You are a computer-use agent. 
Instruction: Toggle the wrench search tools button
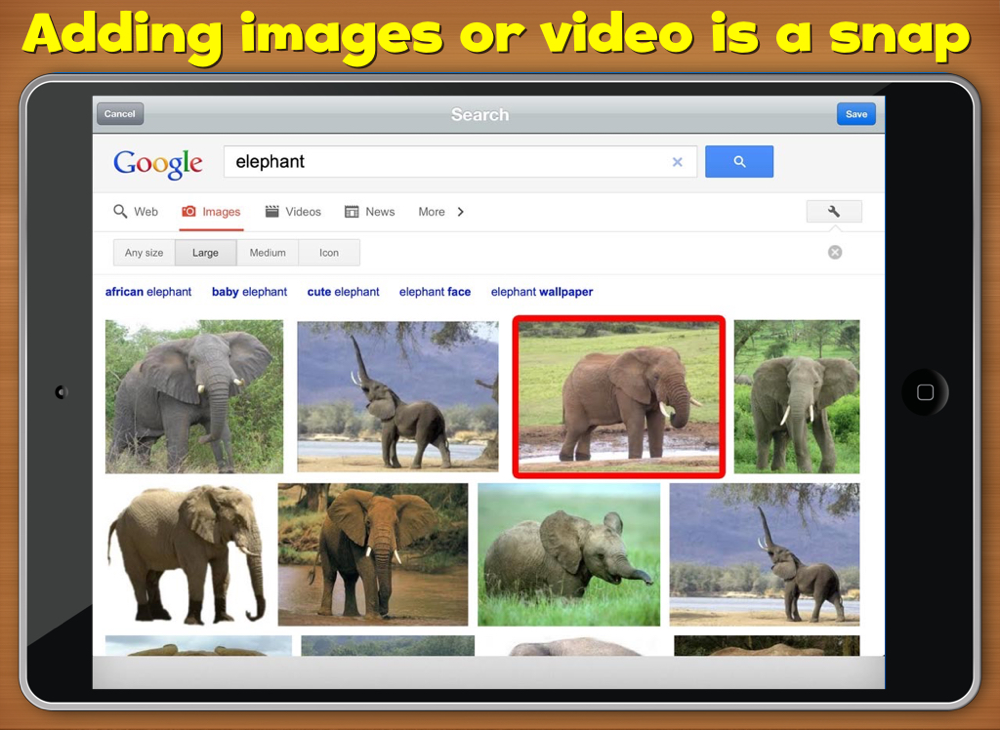pyautogui.click(x=834, y=212)
